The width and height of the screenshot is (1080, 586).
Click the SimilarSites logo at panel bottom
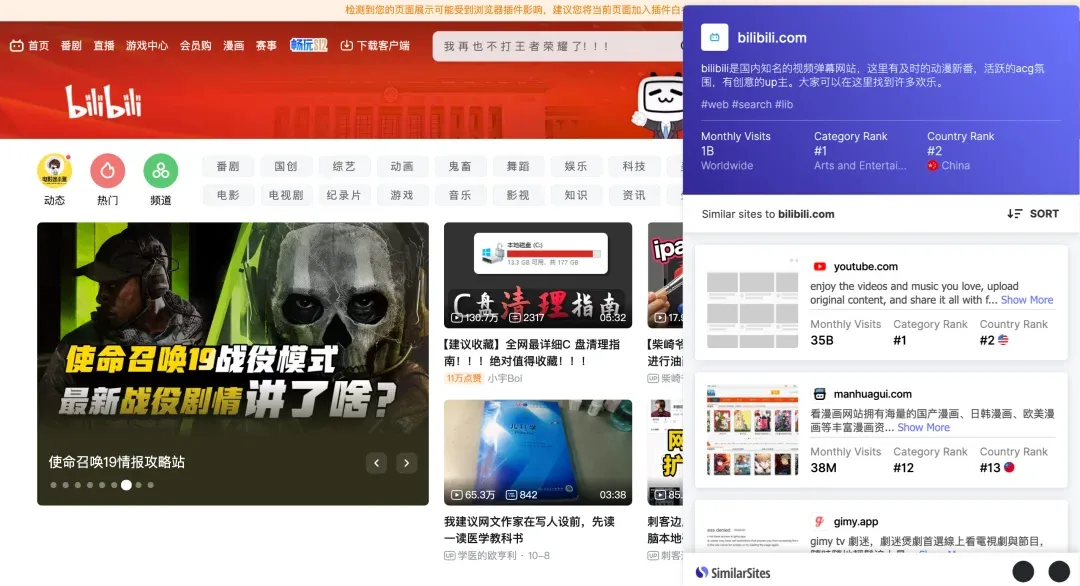732,572
